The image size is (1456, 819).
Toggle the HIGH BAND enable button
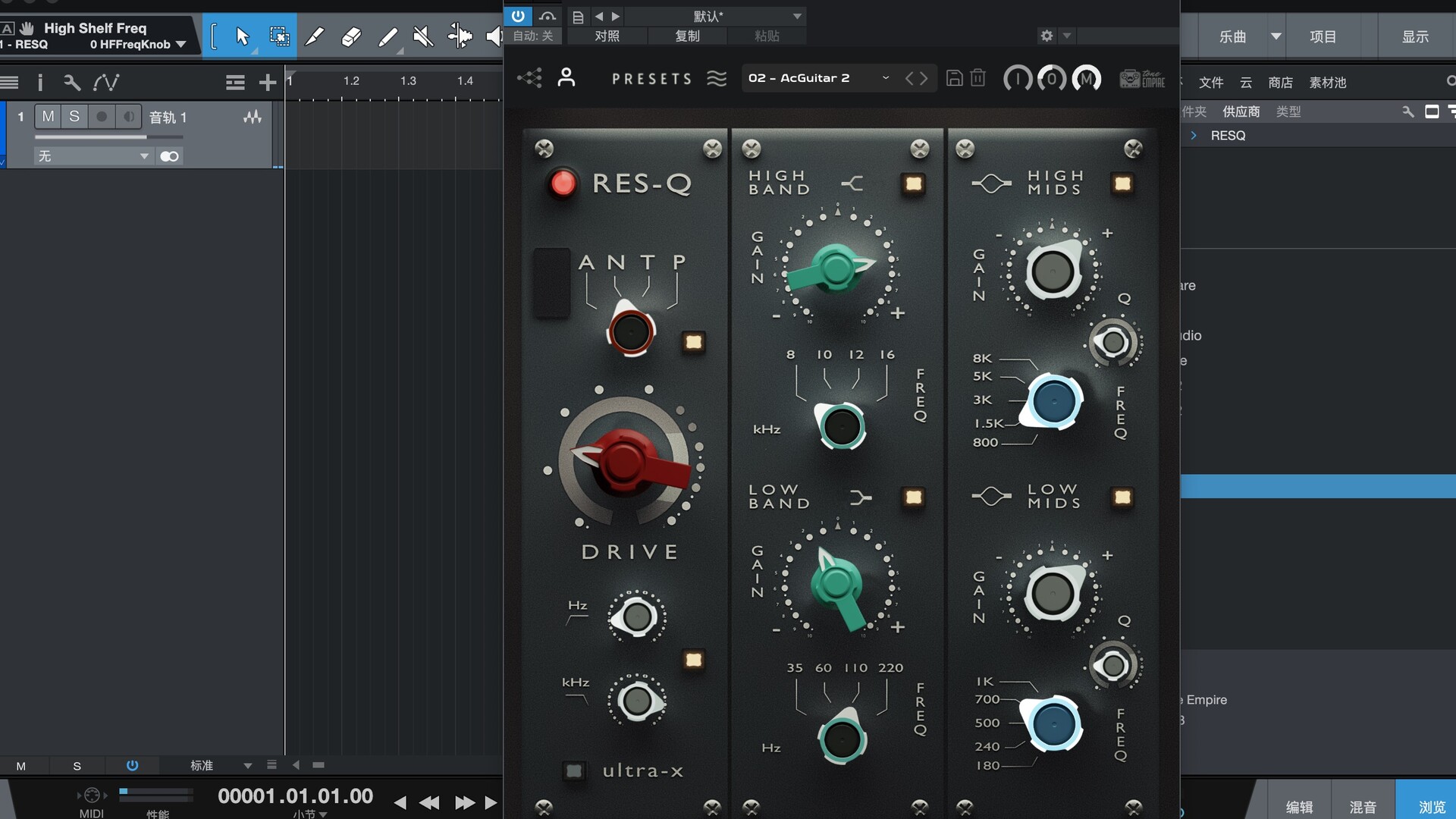pyautogui.click(x=913, y=184)
